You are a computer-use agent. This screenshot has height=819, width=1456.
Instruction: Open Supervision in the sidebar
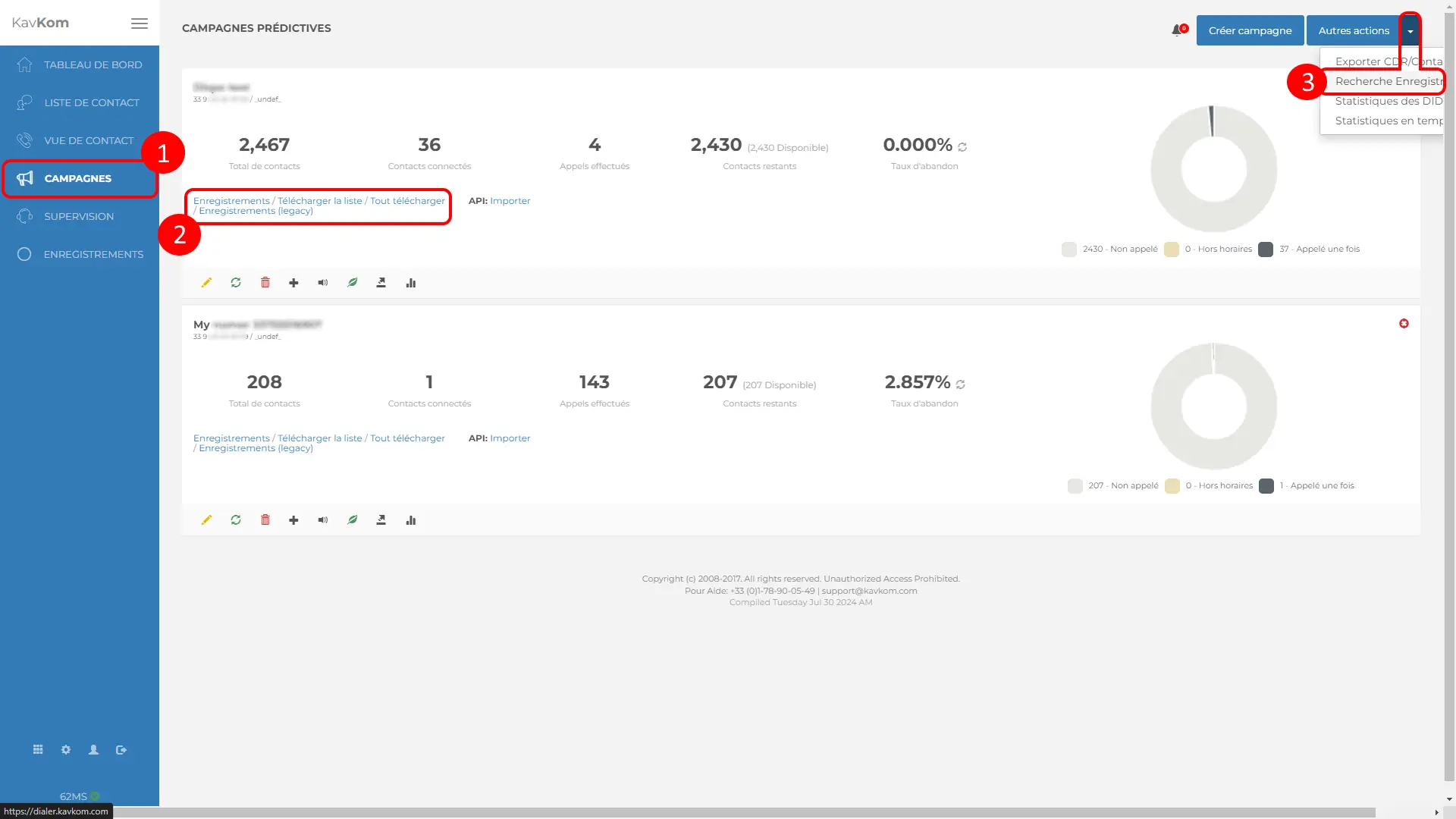click(x=79, y=216)
